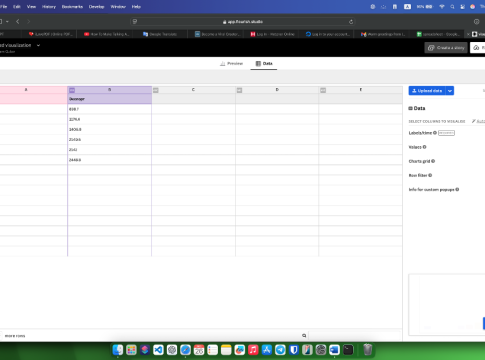Open the View menu
Viewport: 485px width, 360px height.
[31, 7]
